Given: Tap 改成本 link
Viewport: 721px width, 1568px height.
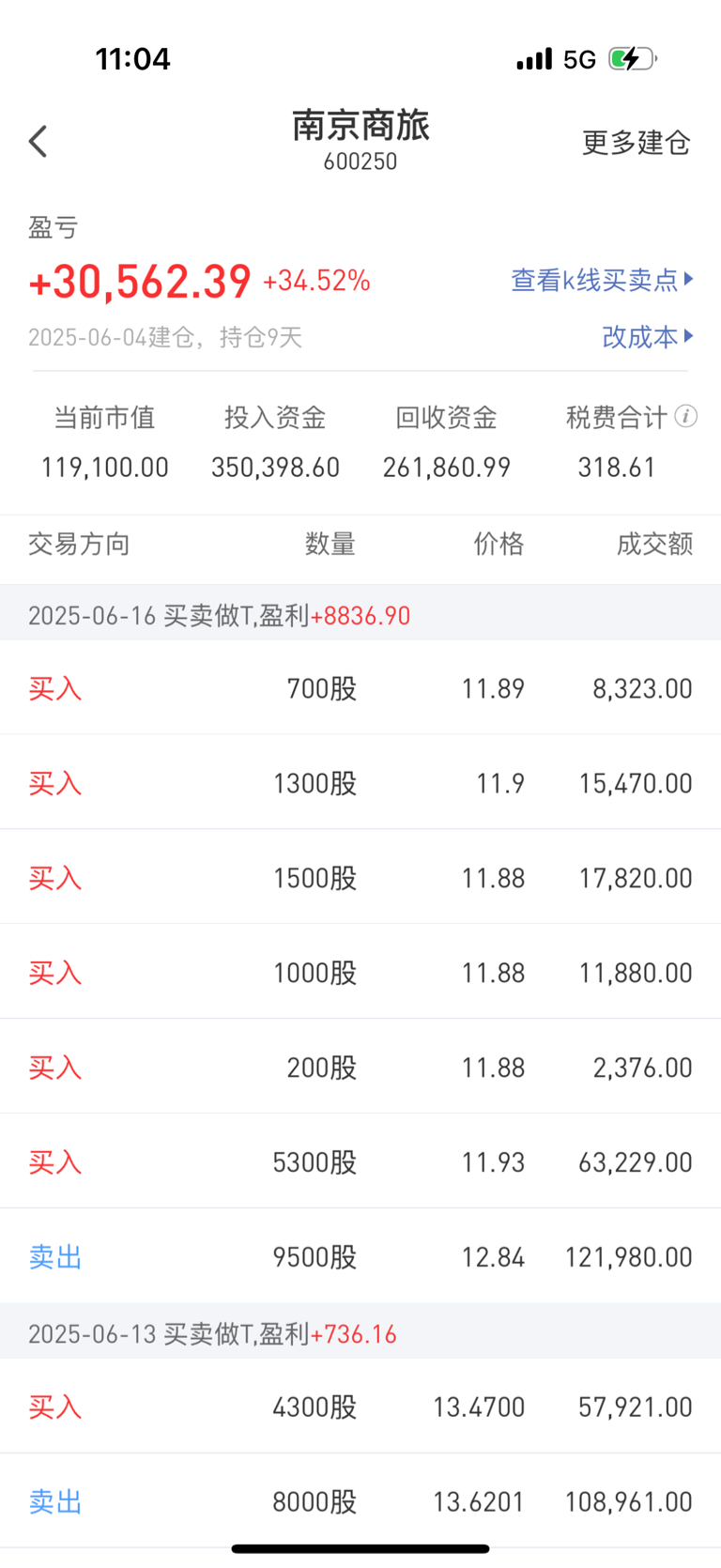Looking at the screenshot, I should click(x=639, y=336).
